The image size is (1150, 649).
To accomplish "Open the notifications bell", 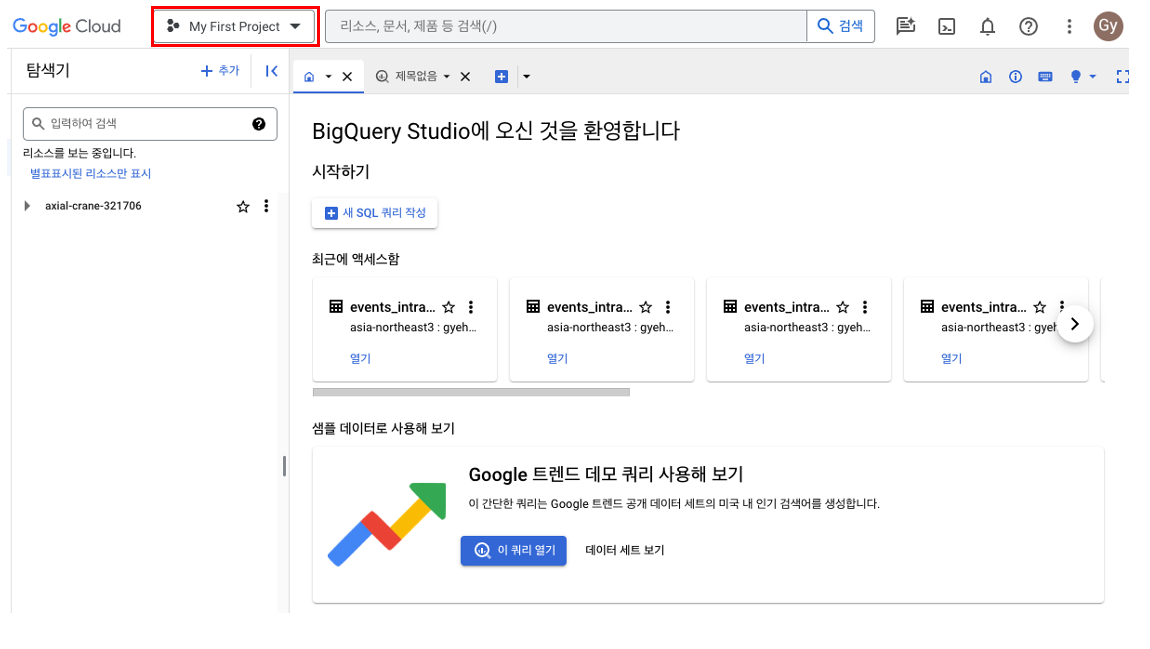I will [988, 26].
